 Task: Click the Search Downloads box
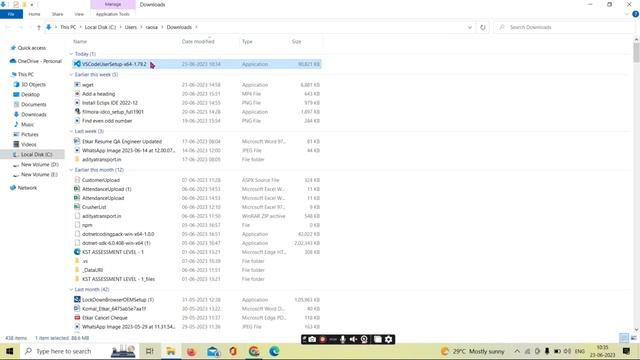click(565, 27)
